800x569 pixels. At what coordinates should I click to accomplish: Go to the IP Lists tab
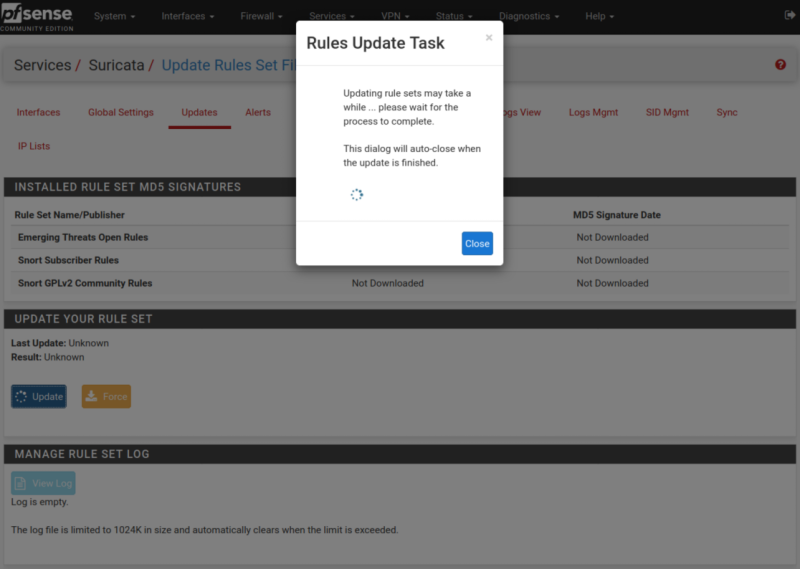click(x=34, y=146)
